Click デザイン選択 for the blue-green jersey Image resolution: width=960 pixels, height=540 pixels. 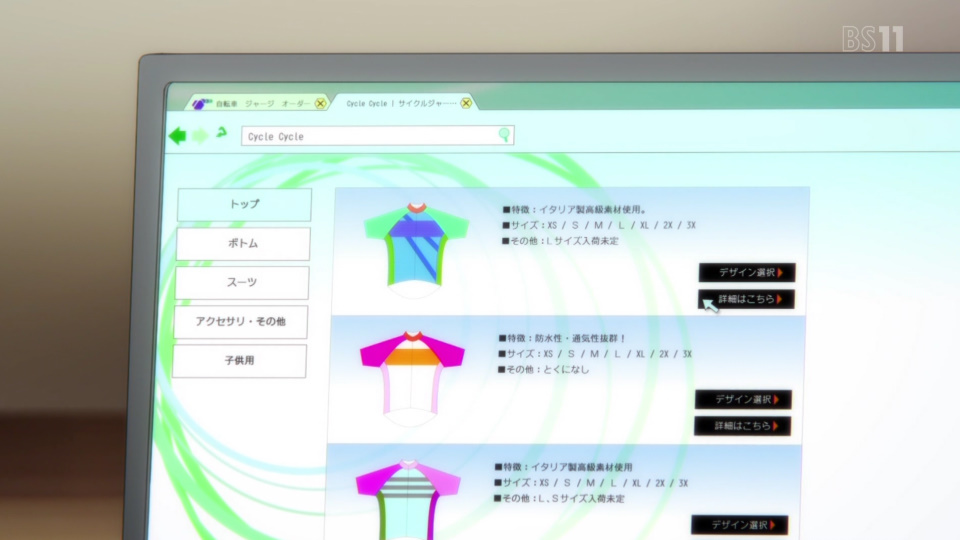point(747,272)
